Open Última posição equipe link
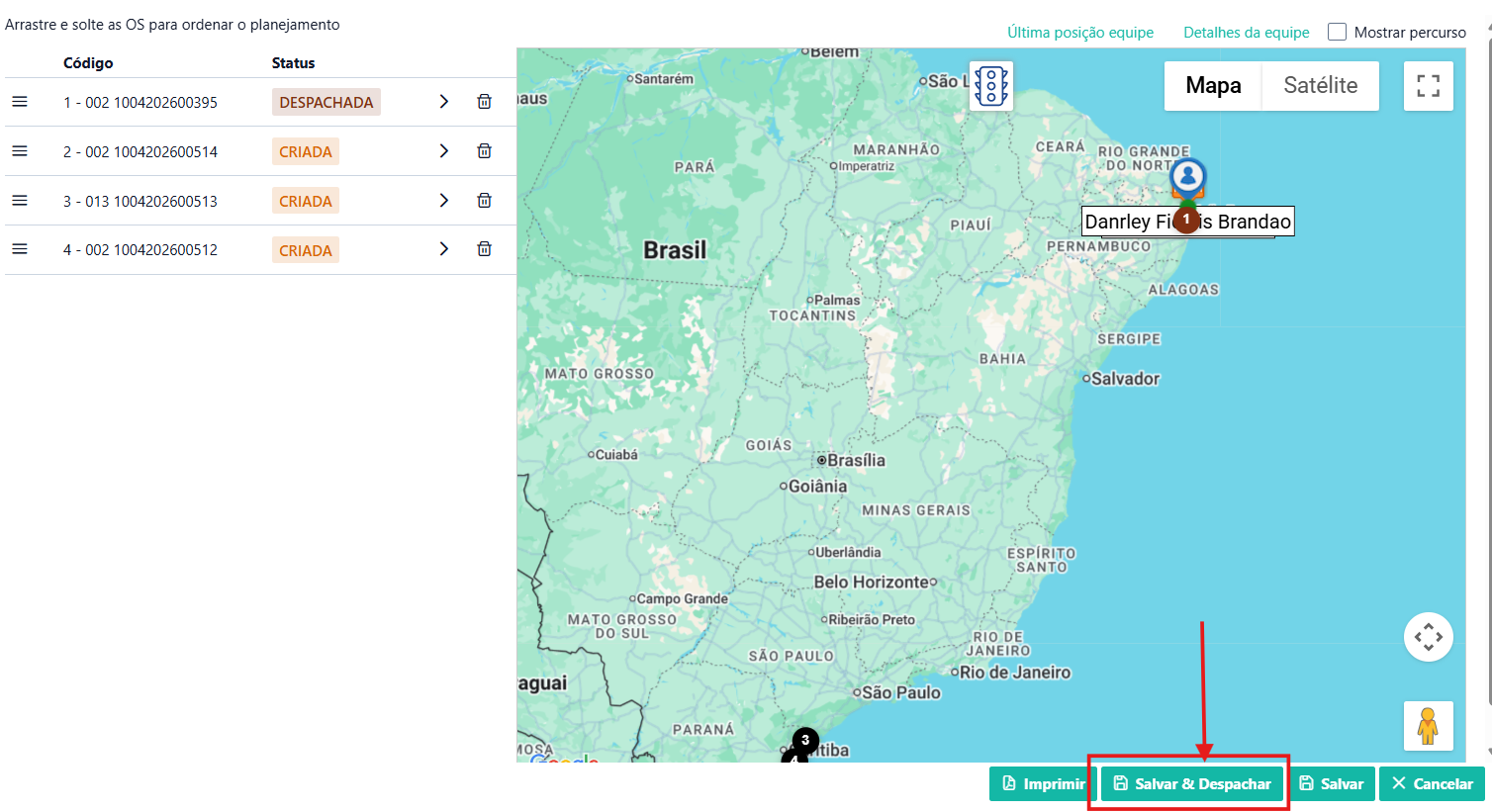1492x812 pixels. point(1080,33)
